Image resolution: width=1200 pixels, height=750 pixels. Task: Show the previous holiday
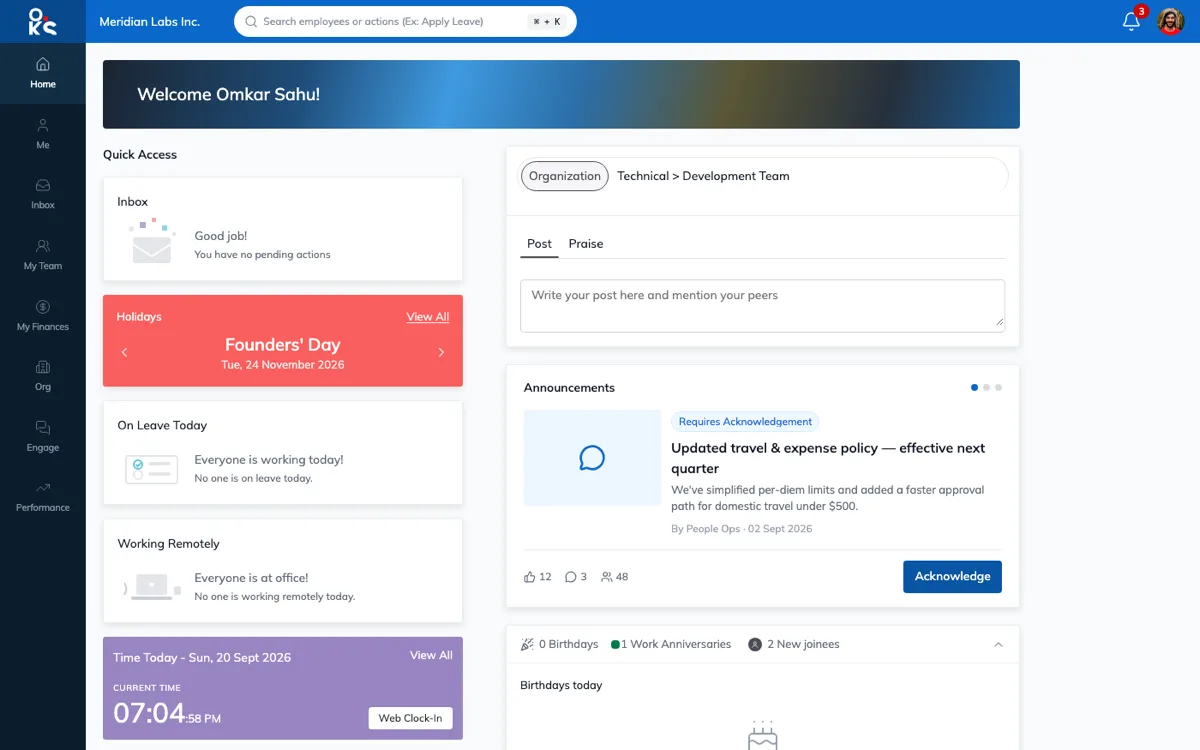point(124,352)
